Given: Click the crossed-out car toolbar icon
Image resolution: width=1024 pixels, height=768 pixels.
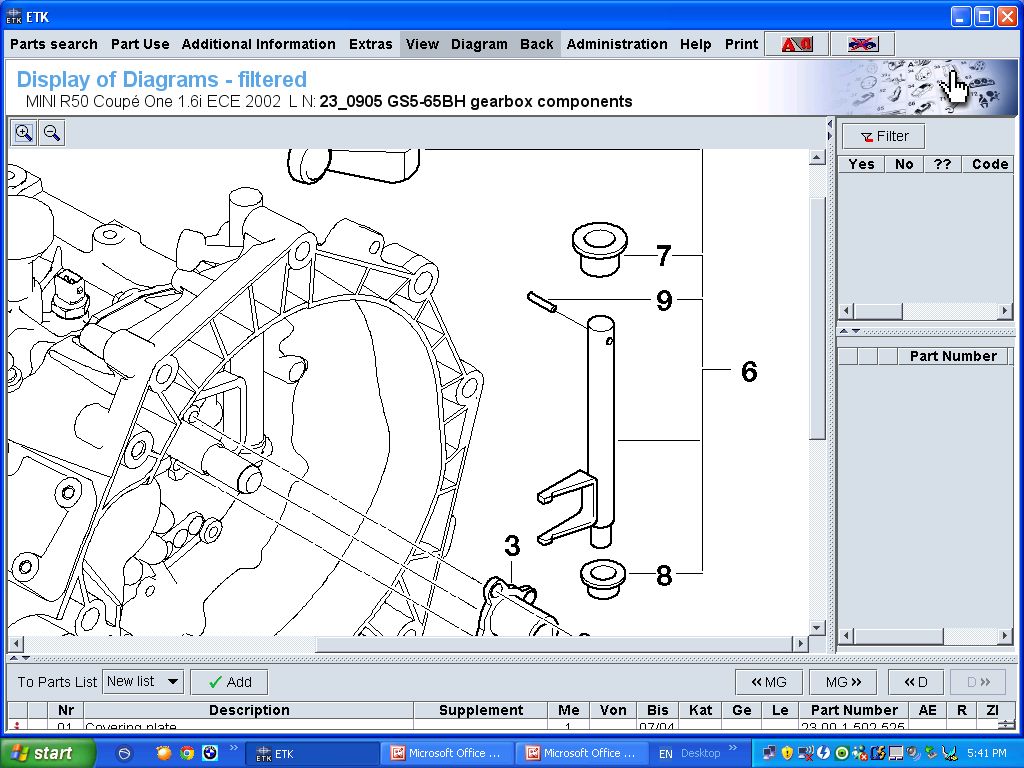Looking at the screenshot, I should tap(861, 44).
